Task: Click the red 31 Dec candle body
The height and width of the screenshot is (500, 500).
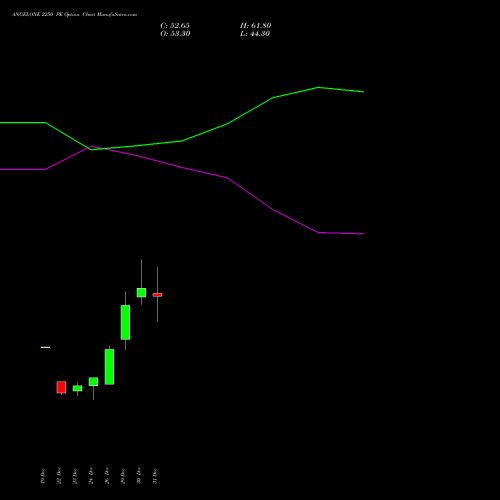Action: 157,295
